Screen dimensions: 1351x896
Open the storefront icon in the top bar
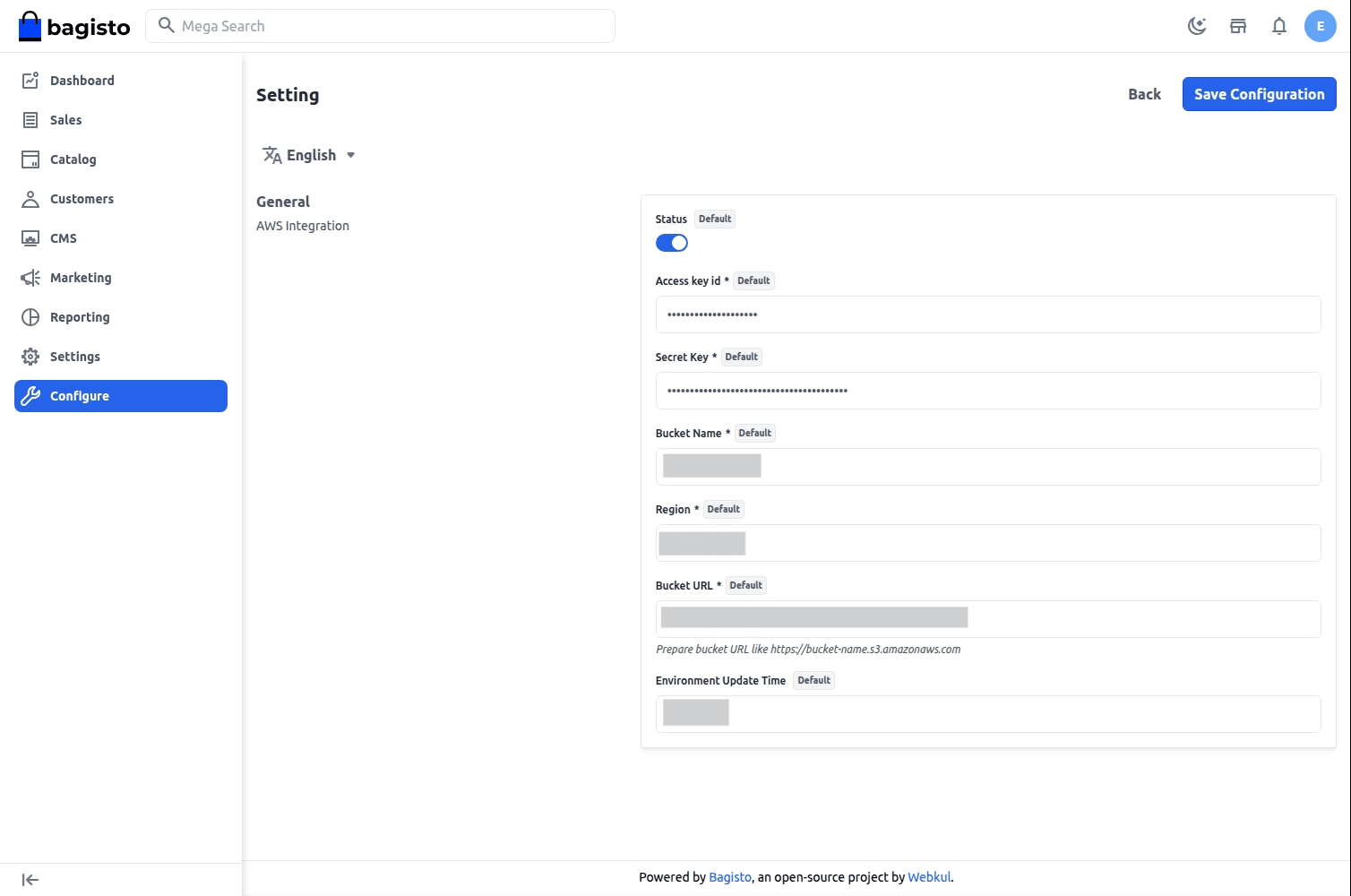[x=1238, y=26]
